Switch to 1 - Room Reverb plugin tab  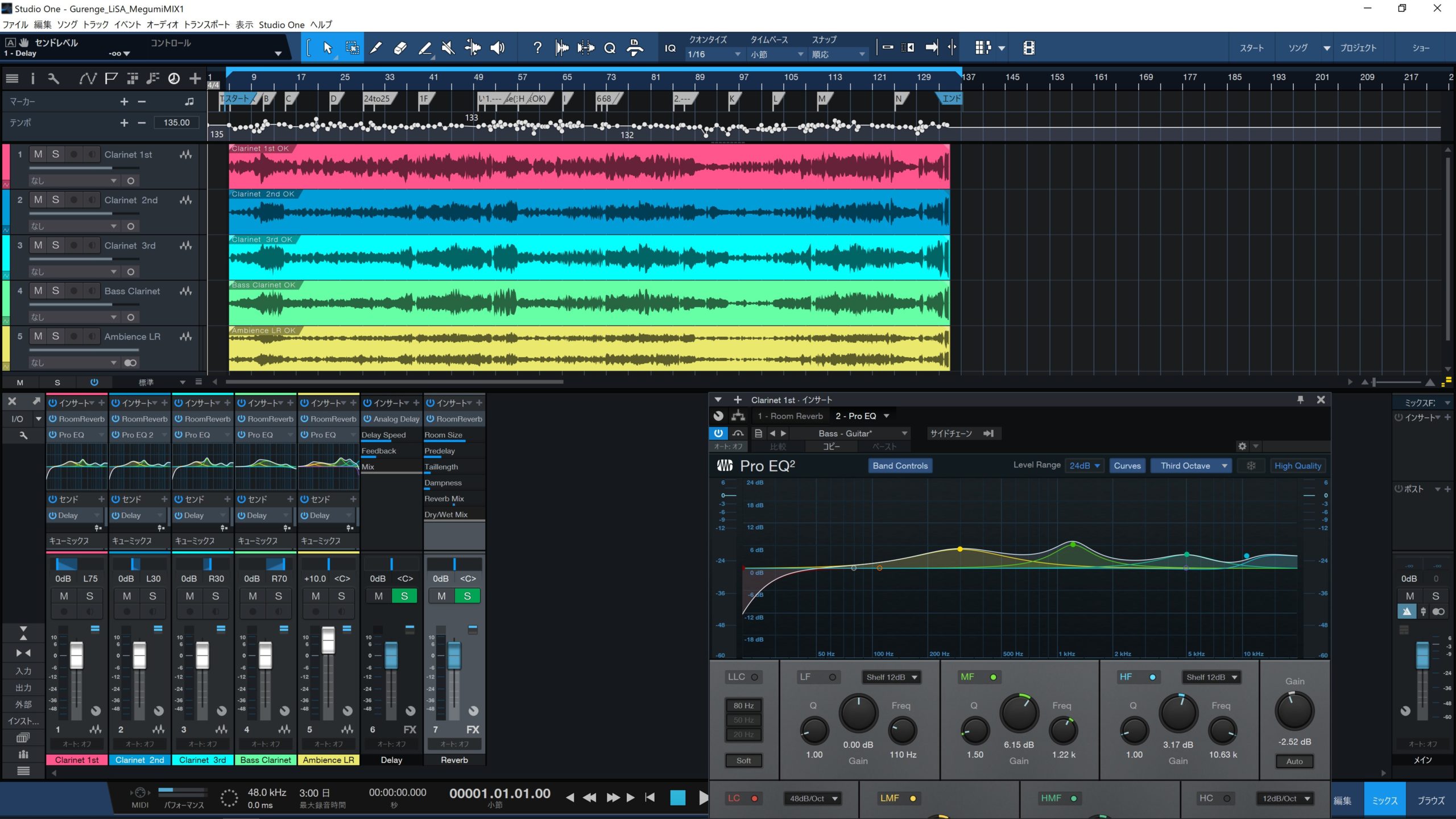pyautogui.click(x=790, y=416)
